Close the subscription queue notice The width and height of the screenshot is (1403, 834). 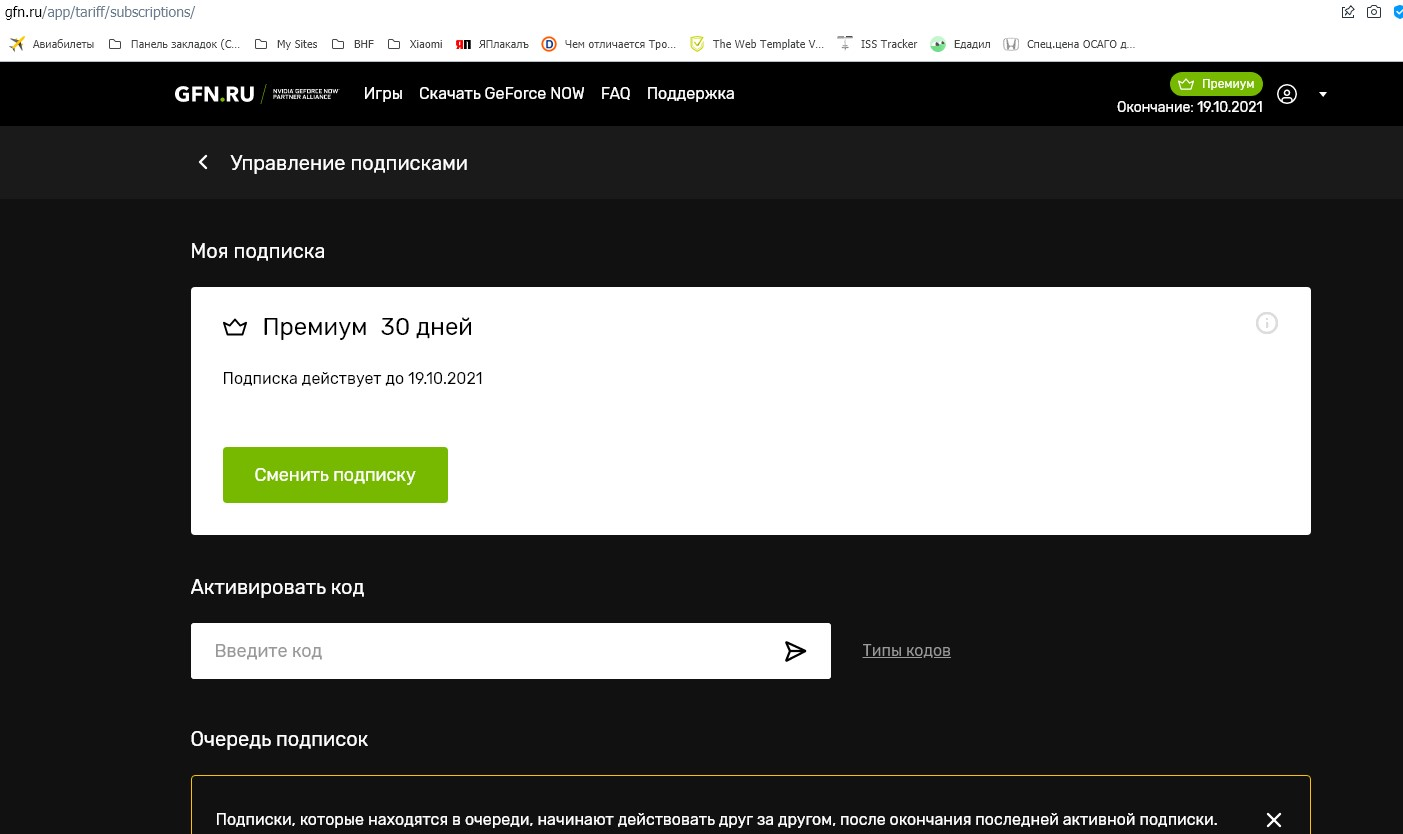point(1274,820)
